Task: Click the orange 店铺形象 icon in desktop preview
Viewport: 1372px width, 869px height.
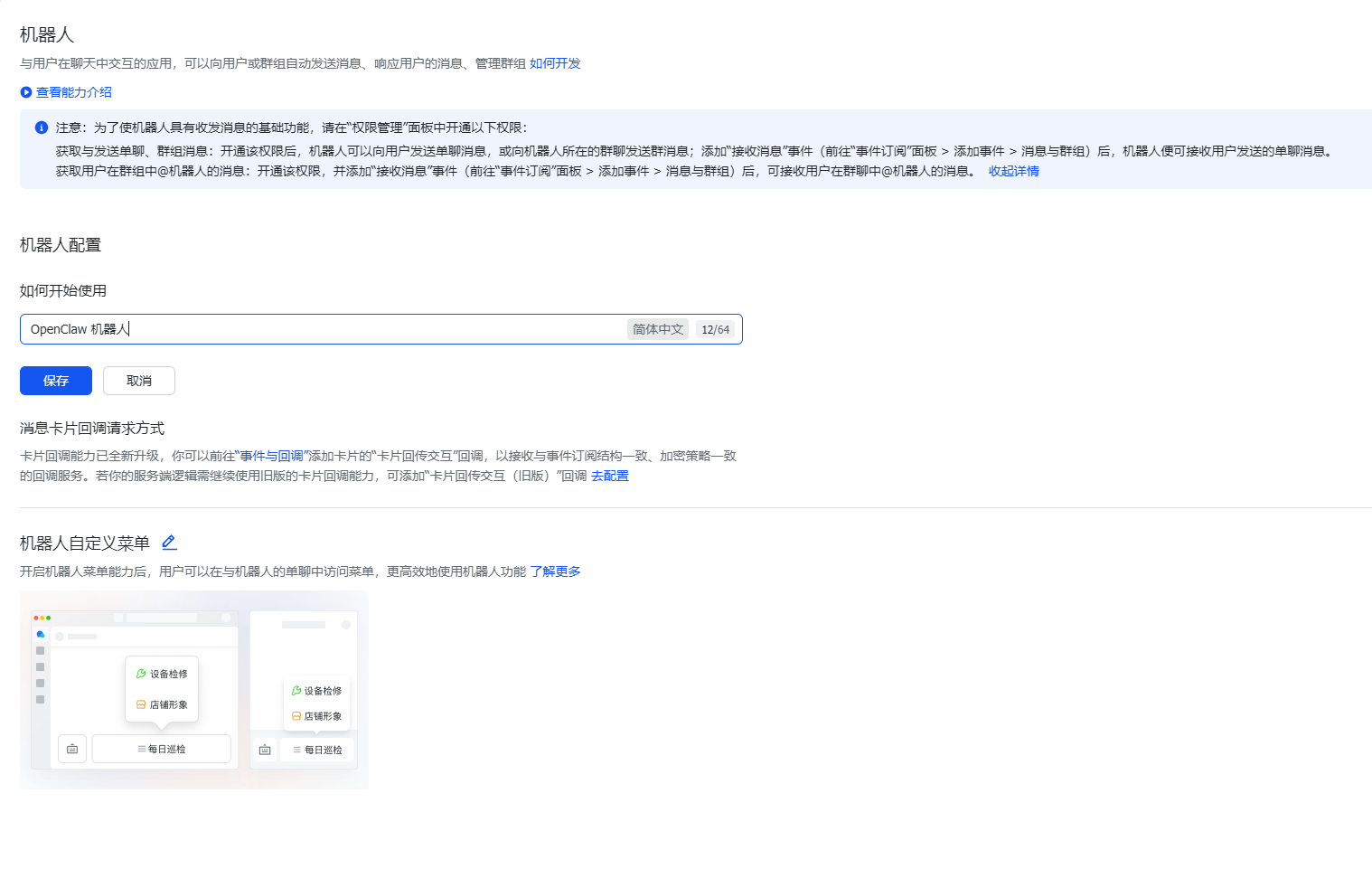Action: click(141, 704)
